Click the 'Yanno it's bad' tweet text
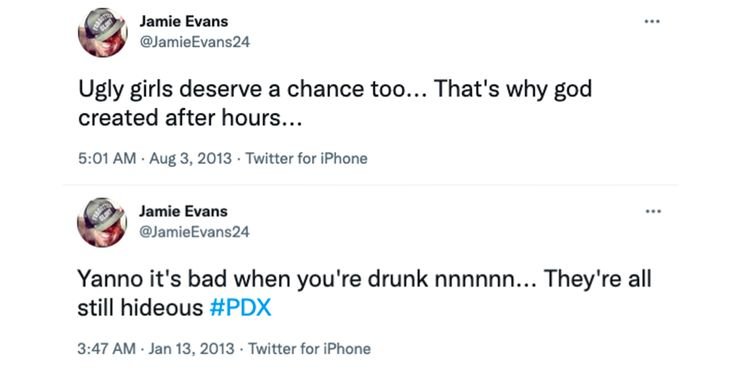 [364, 293]
